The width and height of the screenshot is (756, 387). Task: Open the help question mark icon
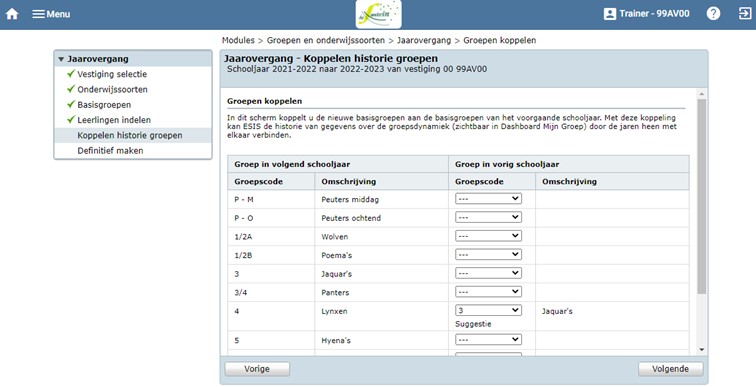[x=714, y=13]
